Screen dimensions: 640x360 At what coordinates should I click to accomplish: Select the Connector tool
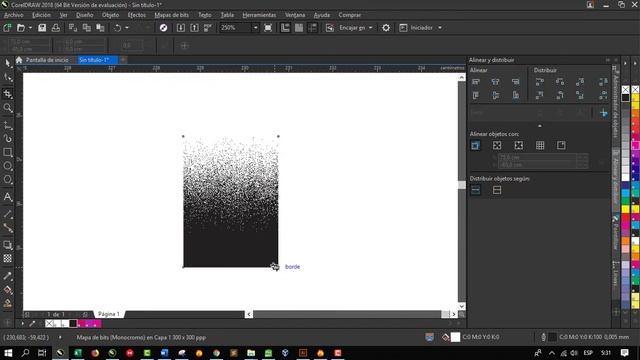tap(7, 228)
